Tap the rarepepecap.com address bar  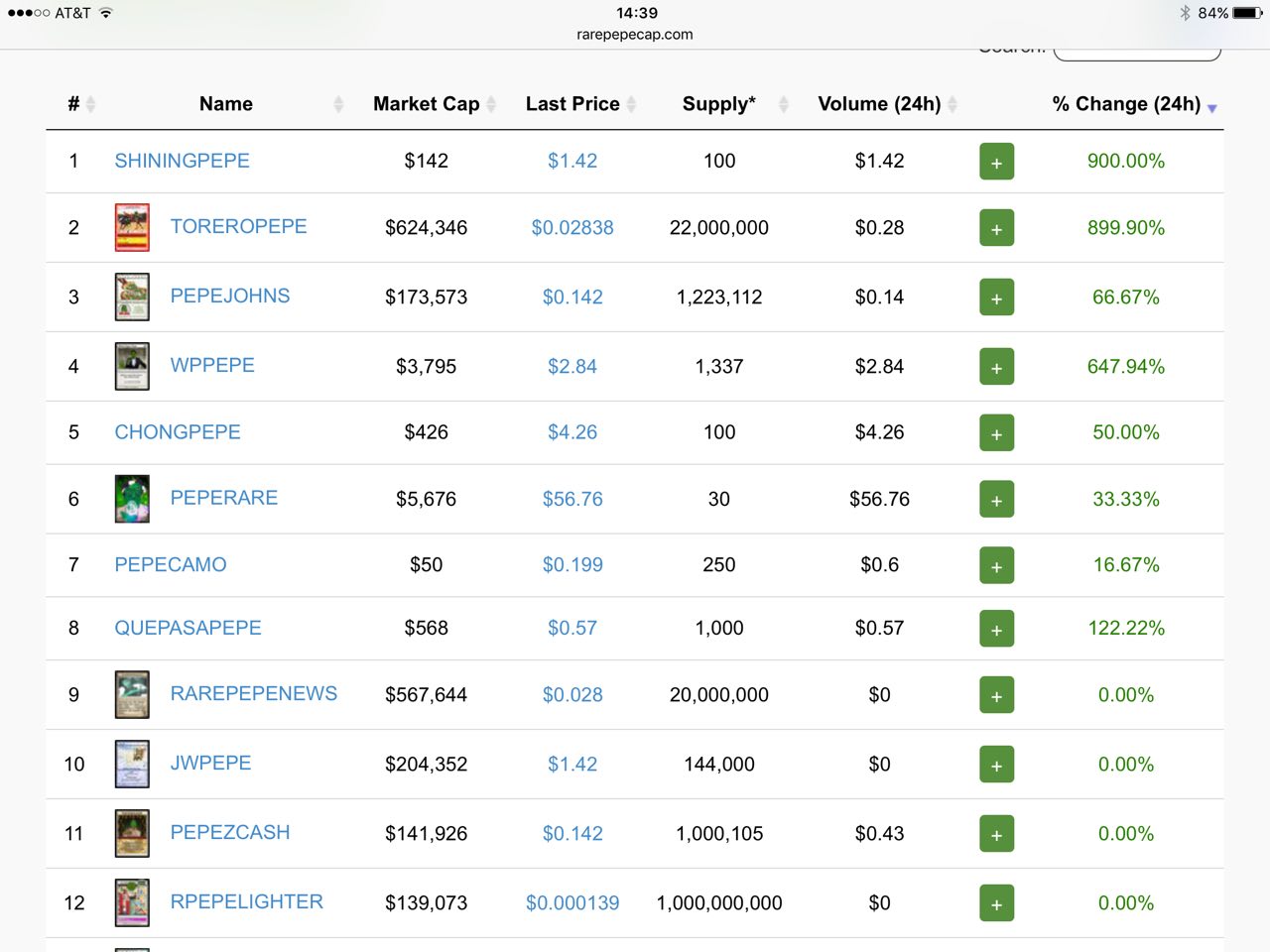point(635,34)
